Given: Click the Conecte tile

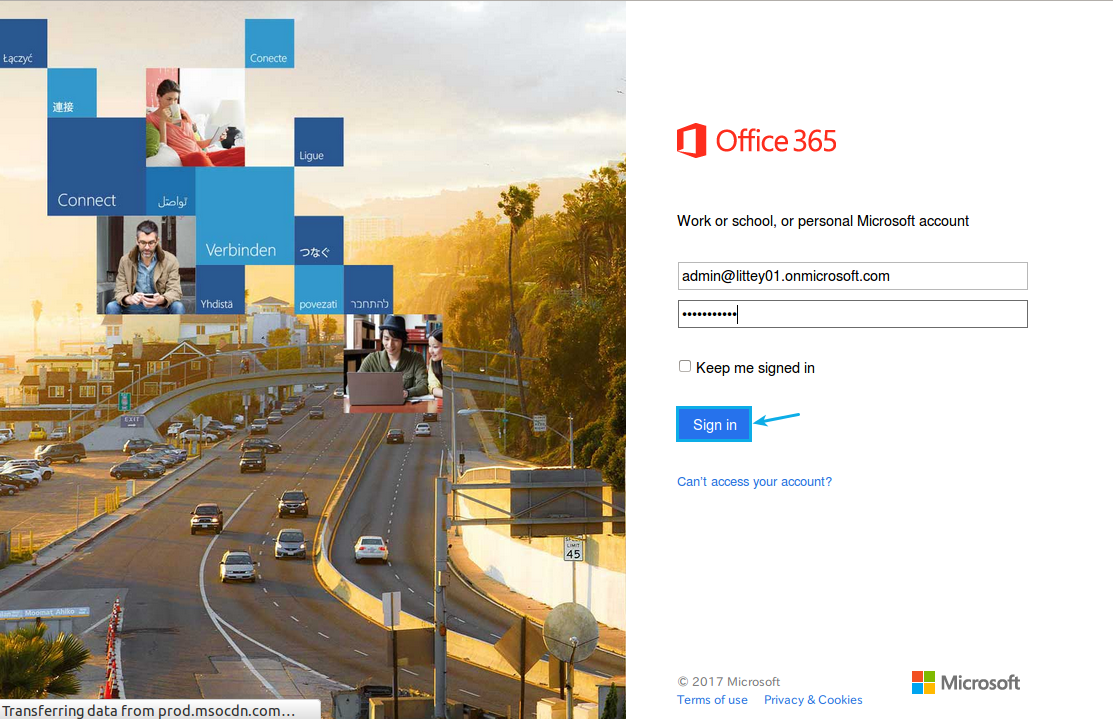Looking at the screenshot, I should tap(270, 43).
